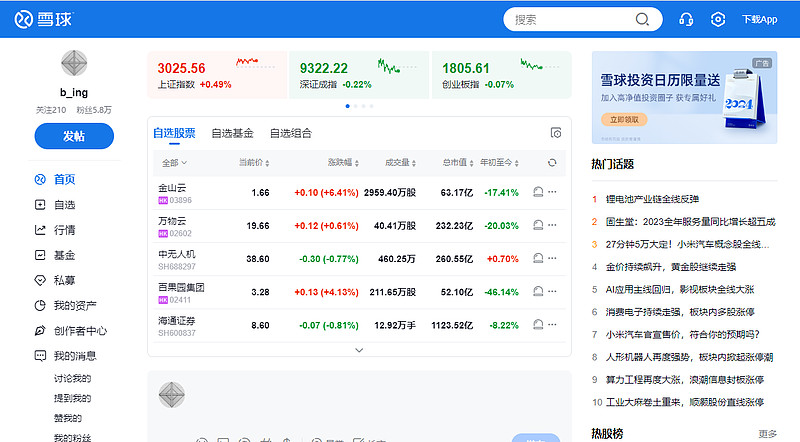Sort by 成交量 column
This screenshot has height=442, width=800.
pyautogui.click(x=401, y=163)
